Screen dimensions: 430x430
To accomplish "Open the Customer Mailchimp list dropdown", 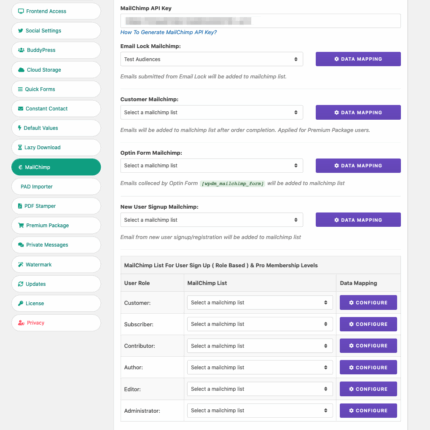I will point(212,112).
